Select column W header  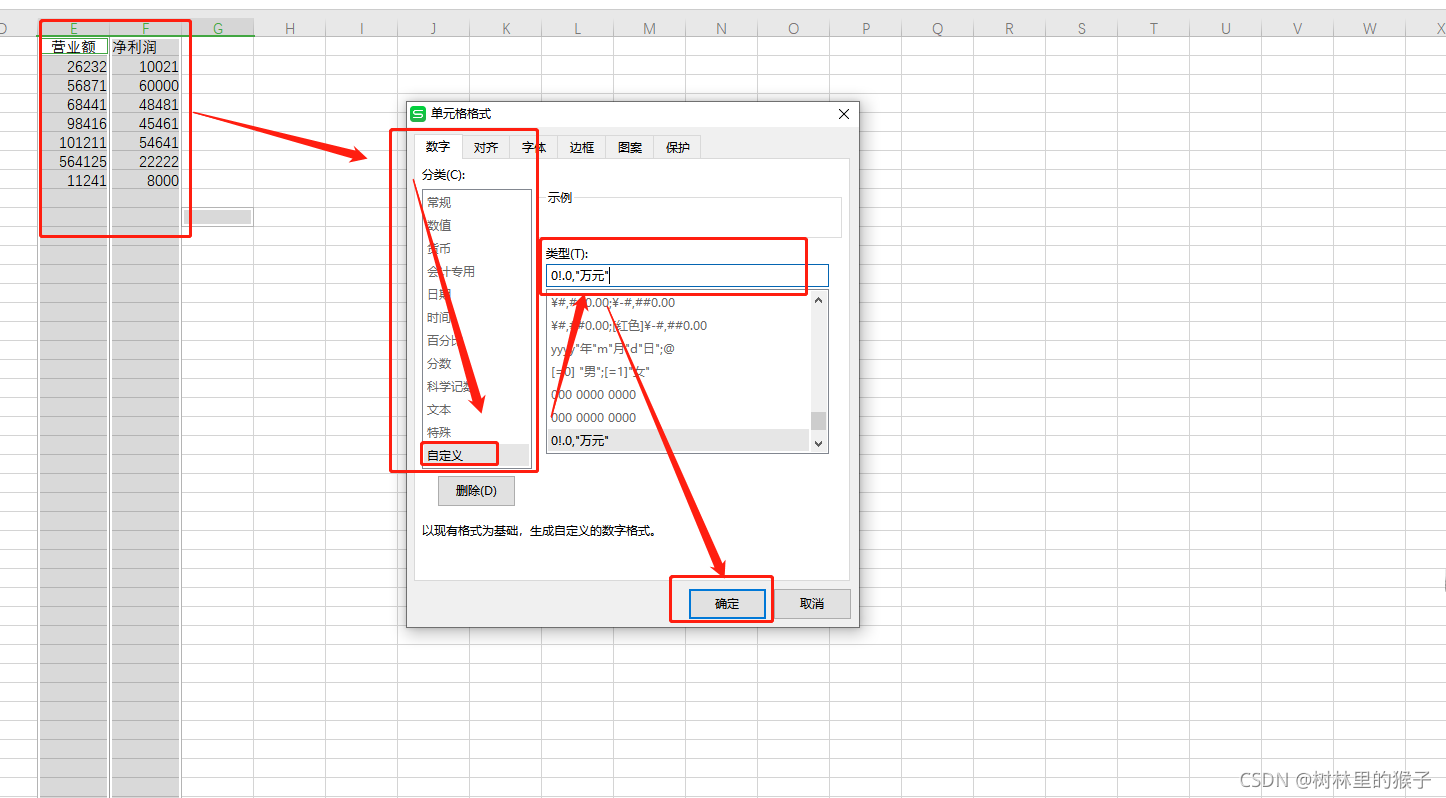pos(1370,29)
